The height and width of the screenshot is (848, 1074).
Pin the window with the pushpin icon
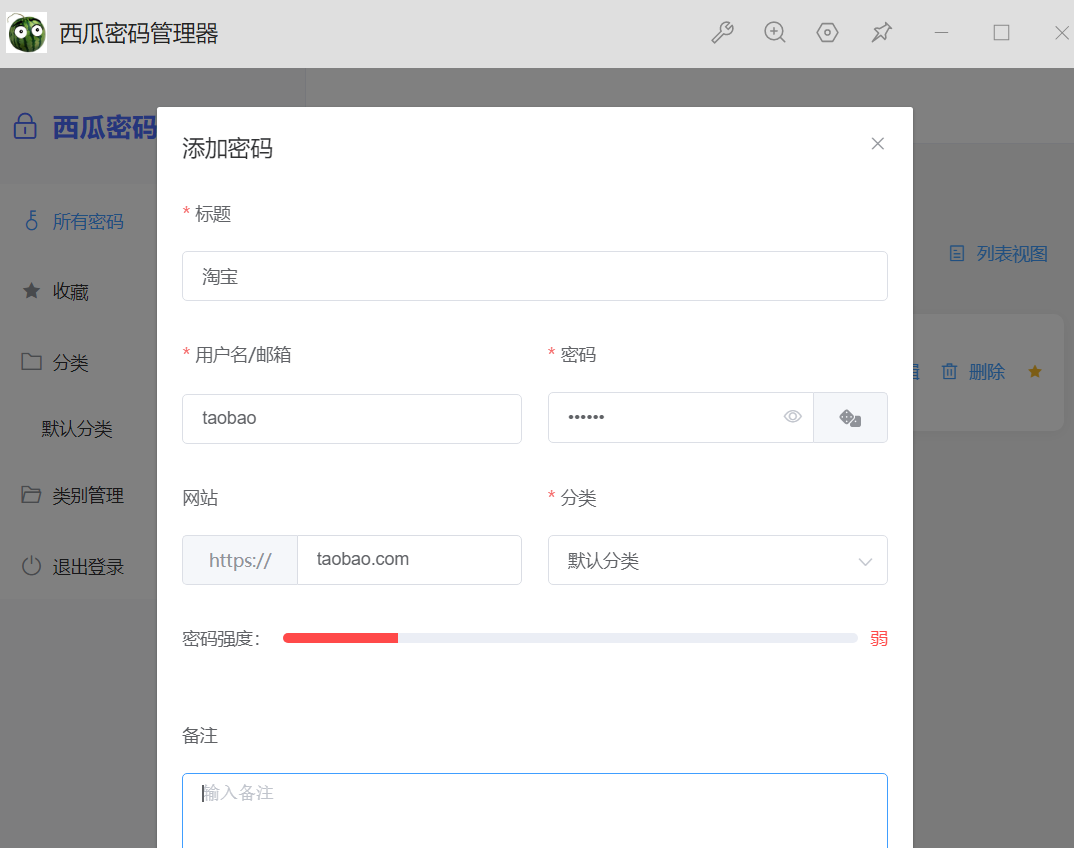(x=882, y=32)
